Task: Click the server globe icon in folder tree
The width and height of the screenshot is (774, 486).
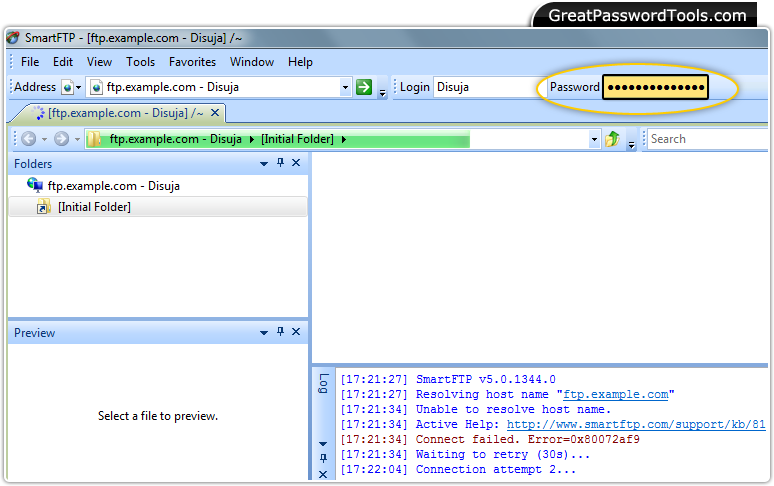Action: click(35, 186)
